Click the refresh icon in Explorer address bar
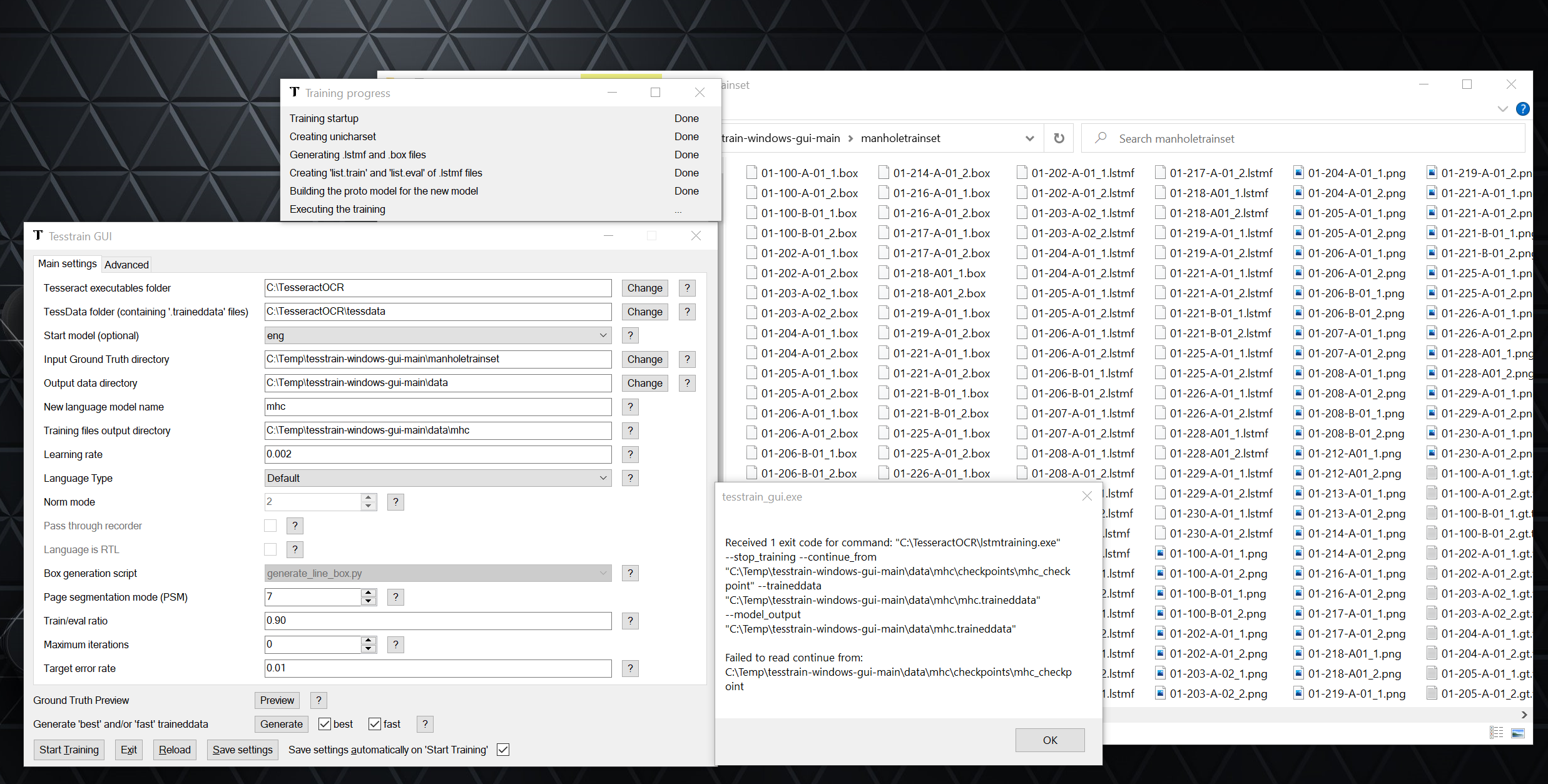This screenshot has width=1548, height=784. (1059, 138)
